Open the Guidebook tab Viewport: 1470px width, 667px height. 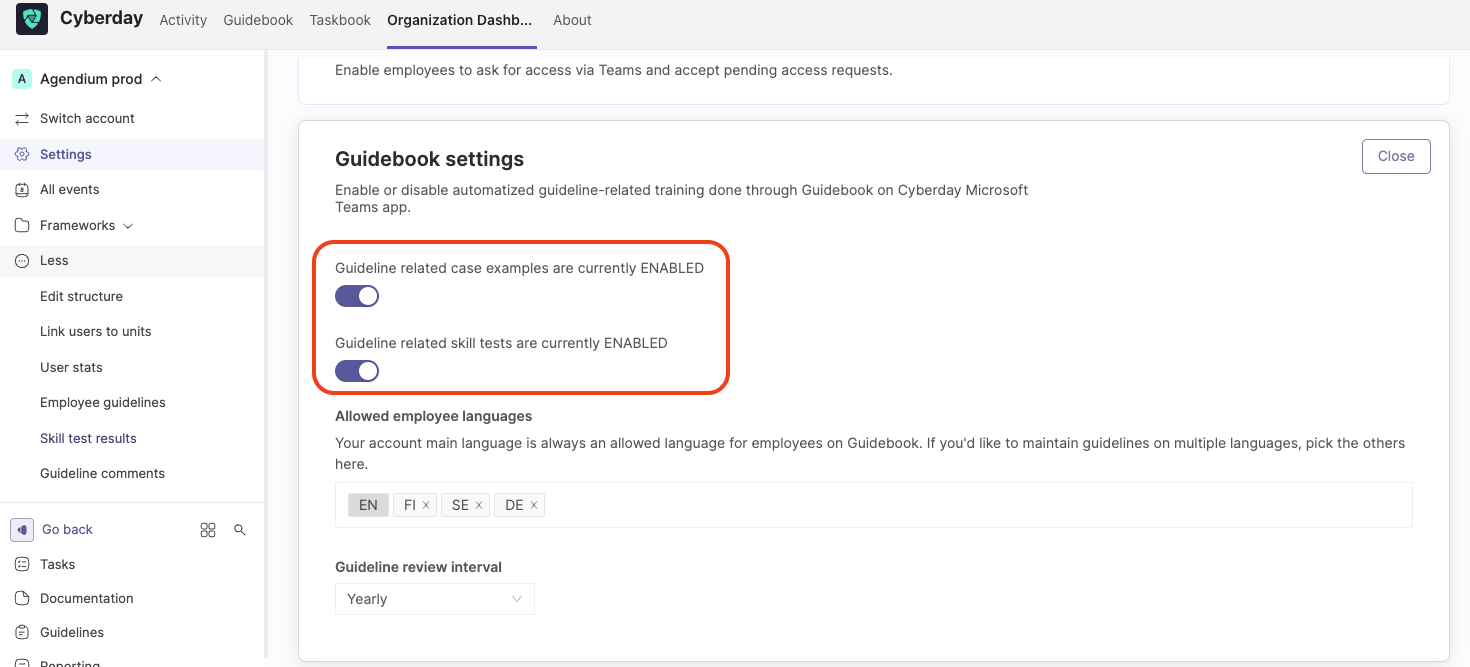(258, 20)
